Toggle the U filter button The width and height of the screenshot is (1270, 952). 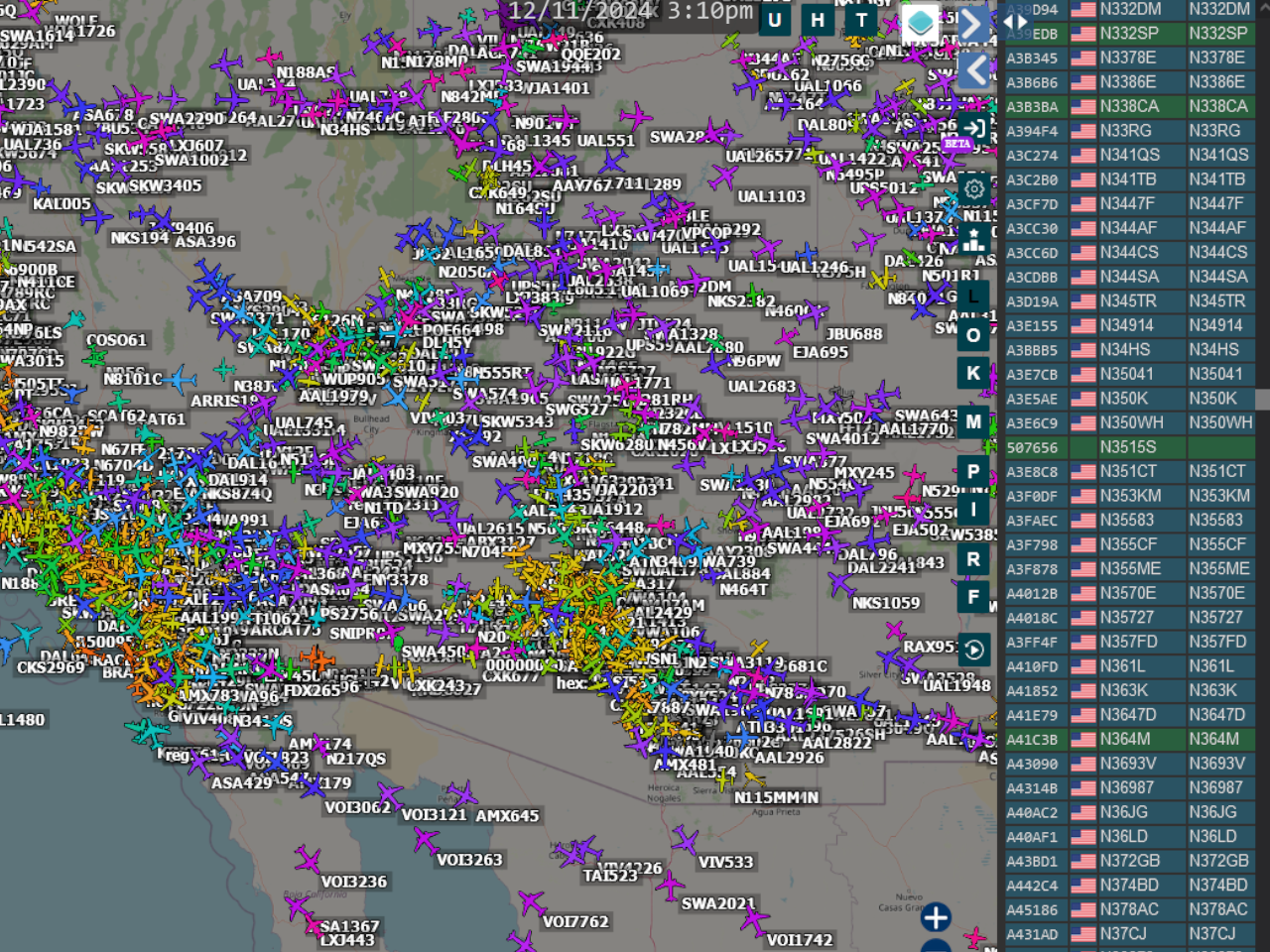[x=775, y=20]
